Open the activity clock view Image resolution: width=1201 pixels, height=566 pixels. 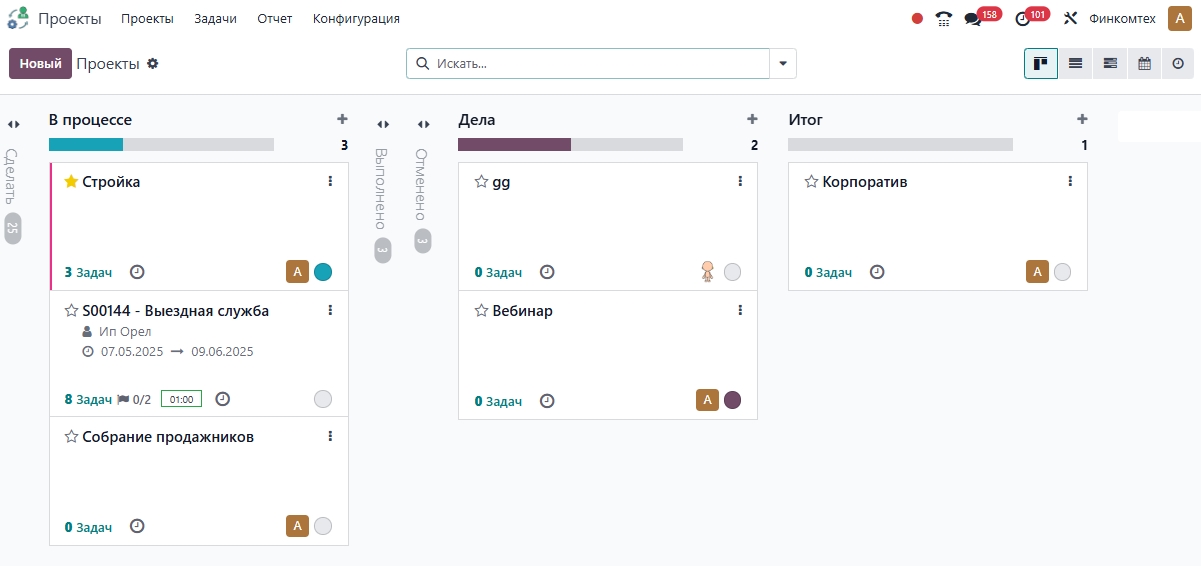(1178, 63)
